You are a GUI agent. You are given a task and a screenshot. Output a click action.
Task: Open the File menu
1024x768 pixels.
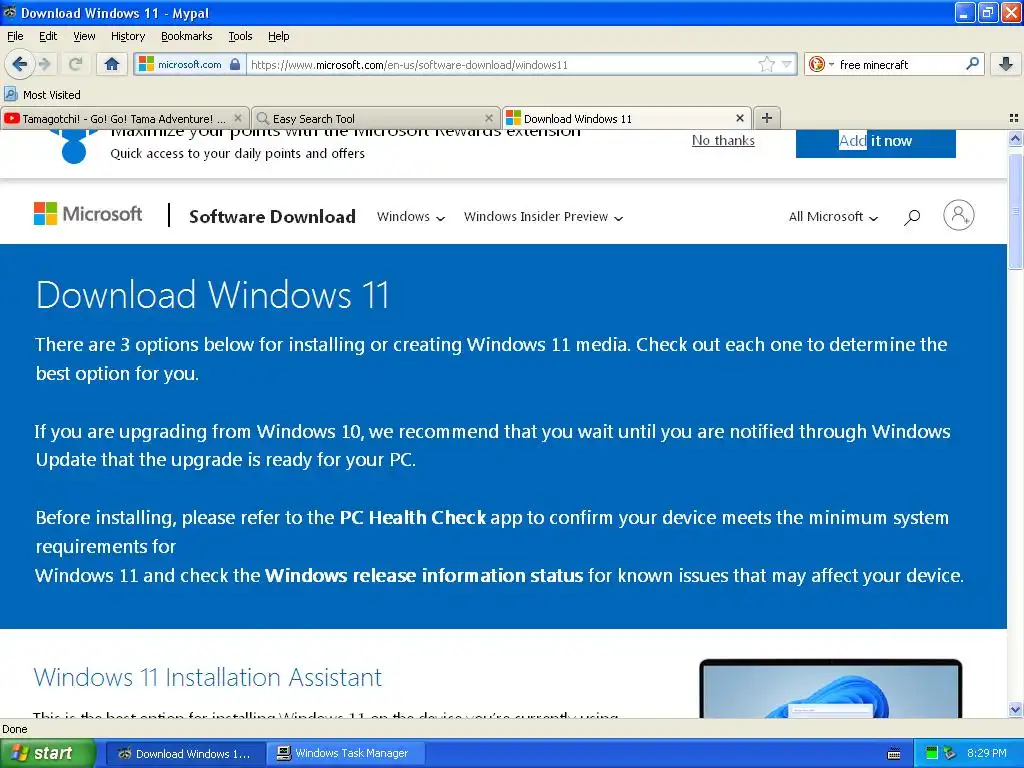point(15,36)
